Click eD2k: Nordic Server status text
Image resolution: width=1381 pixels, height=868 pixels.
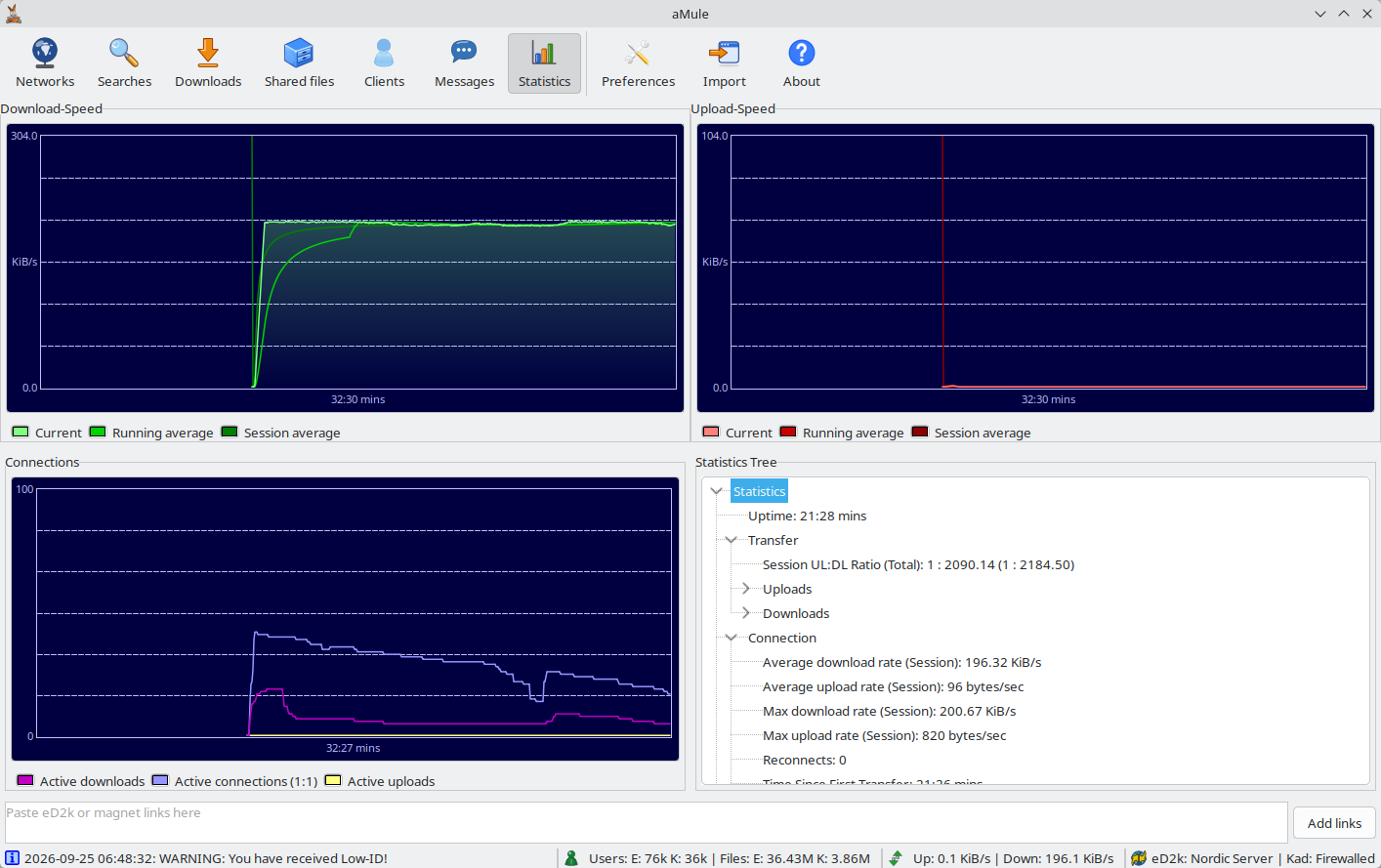(1211, 858)
